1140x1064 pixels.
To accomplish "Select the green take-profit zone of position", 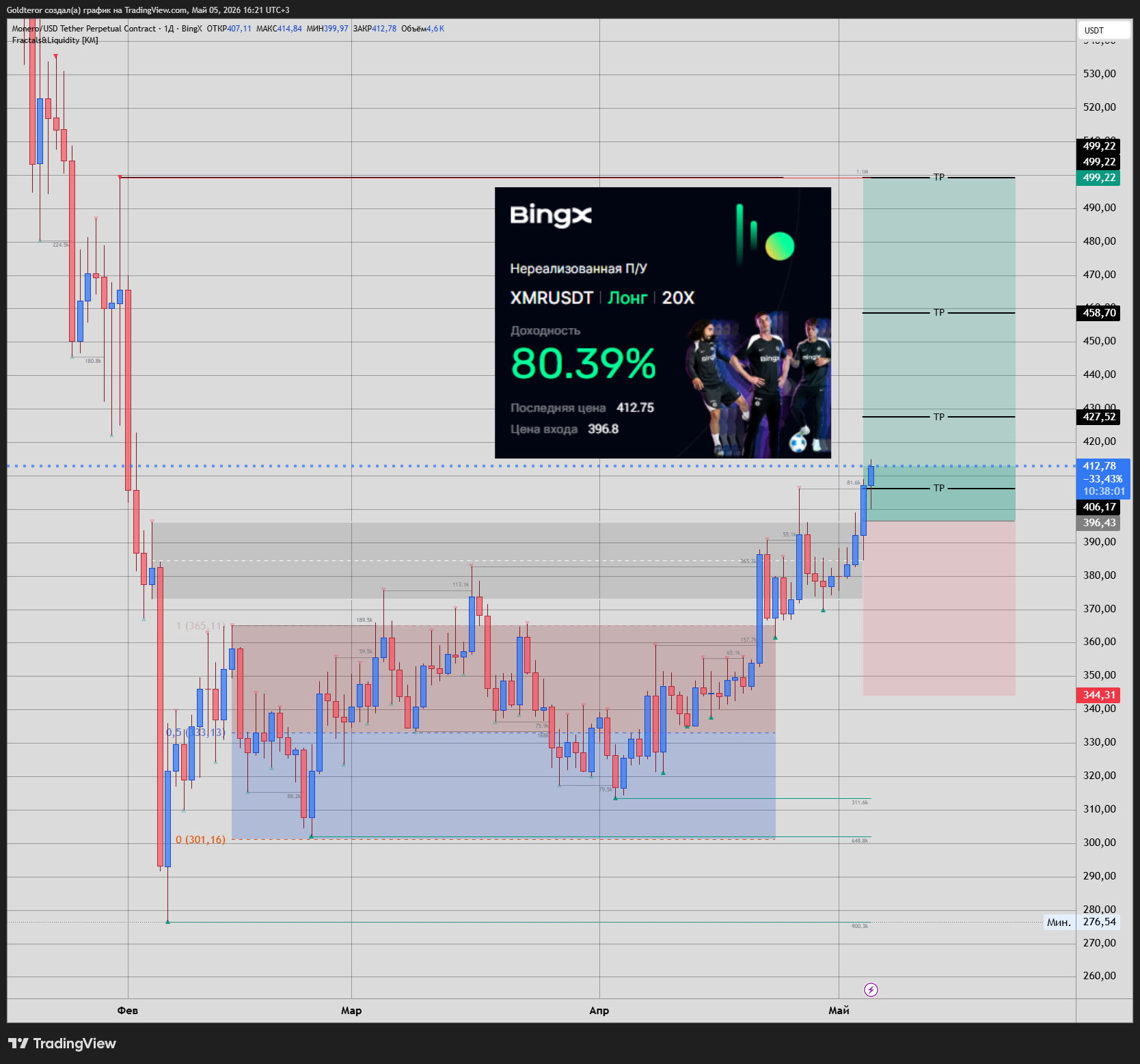I will coord(939,349).
